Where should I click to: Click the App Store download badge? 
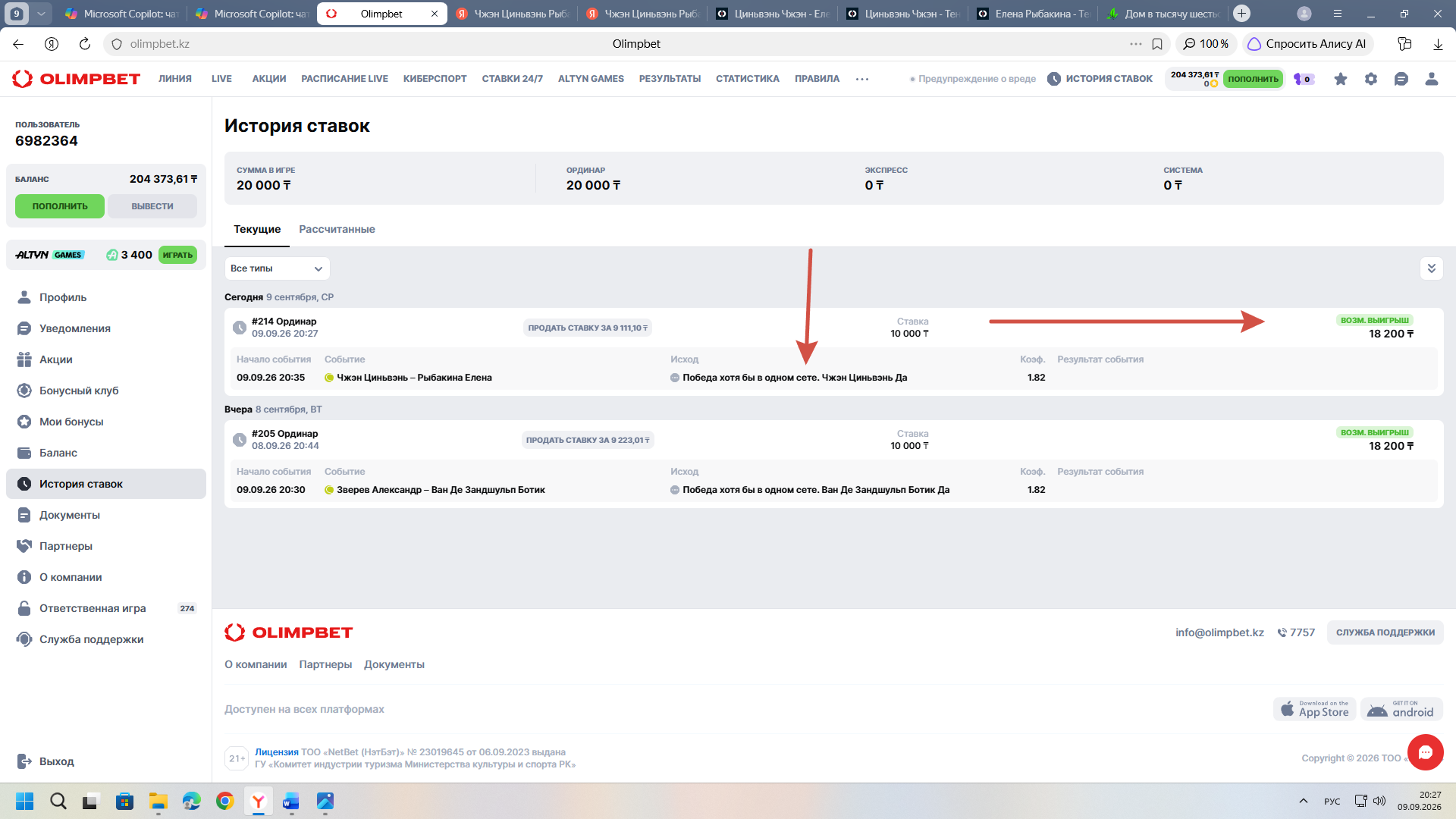pos(1315,710)
